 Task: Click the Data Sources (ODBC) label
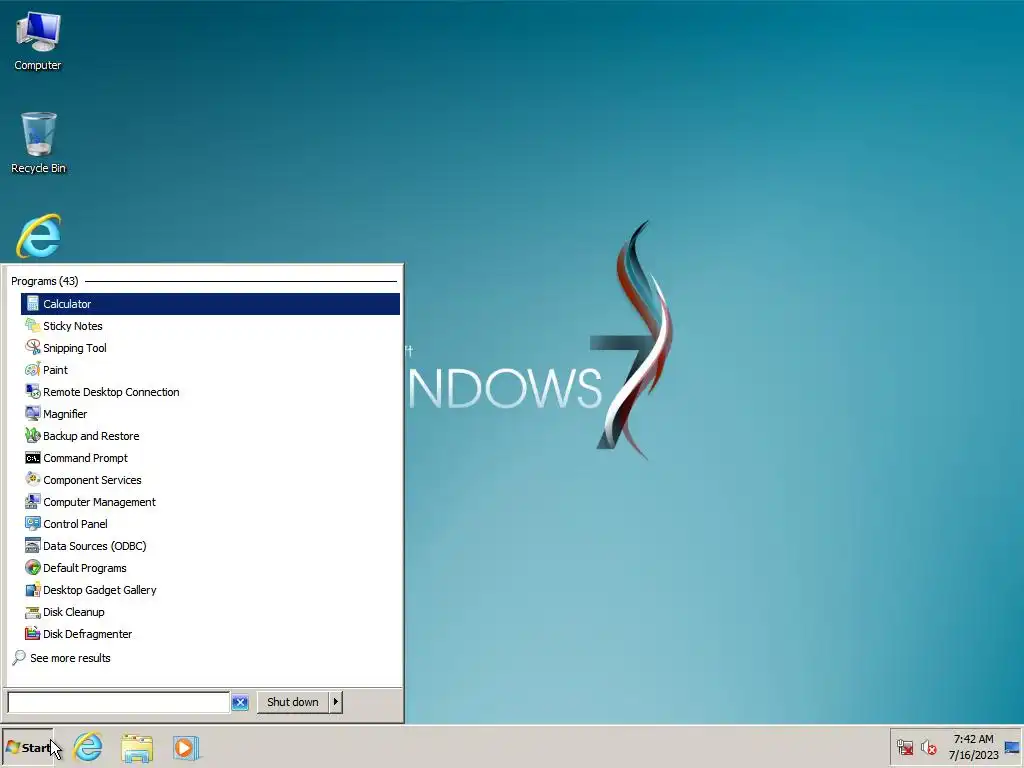[95, 545]
